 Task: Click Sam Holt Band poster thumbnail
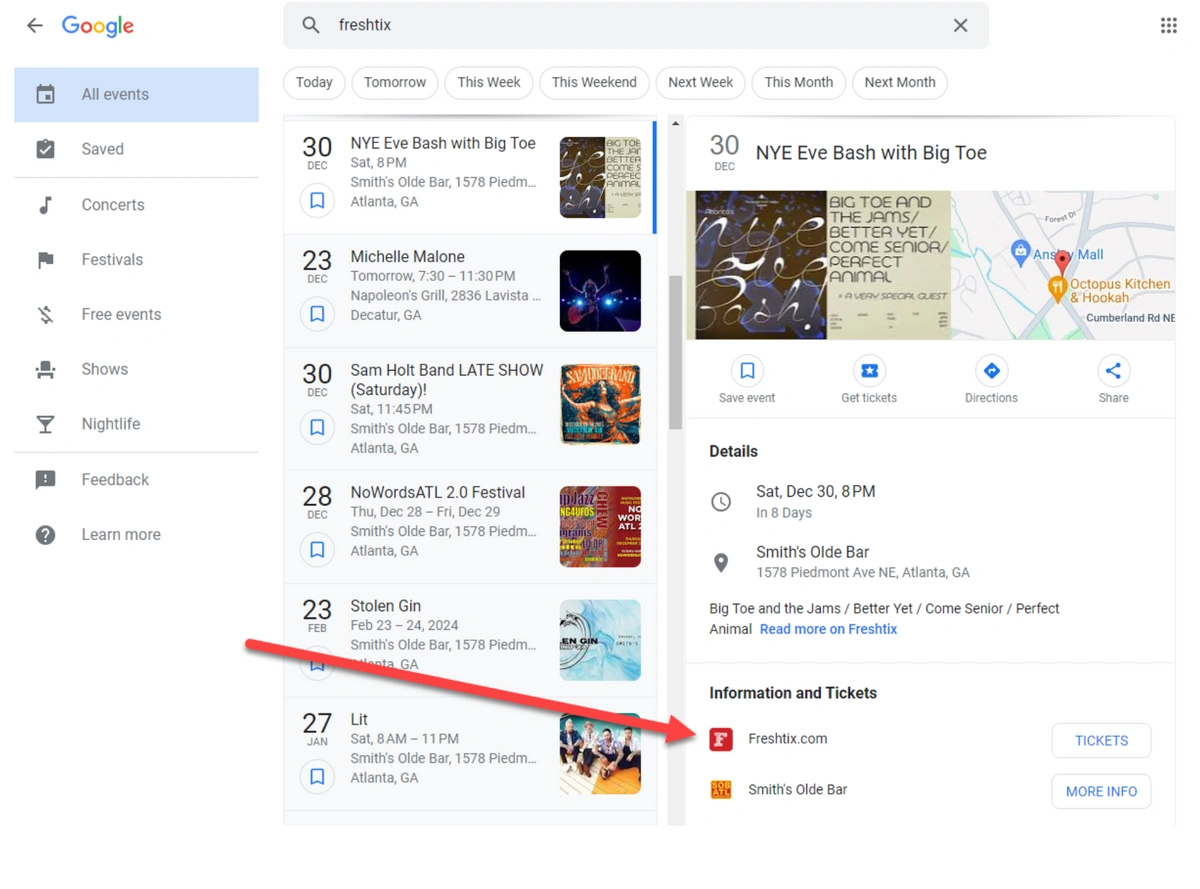[x=600, y=405]
